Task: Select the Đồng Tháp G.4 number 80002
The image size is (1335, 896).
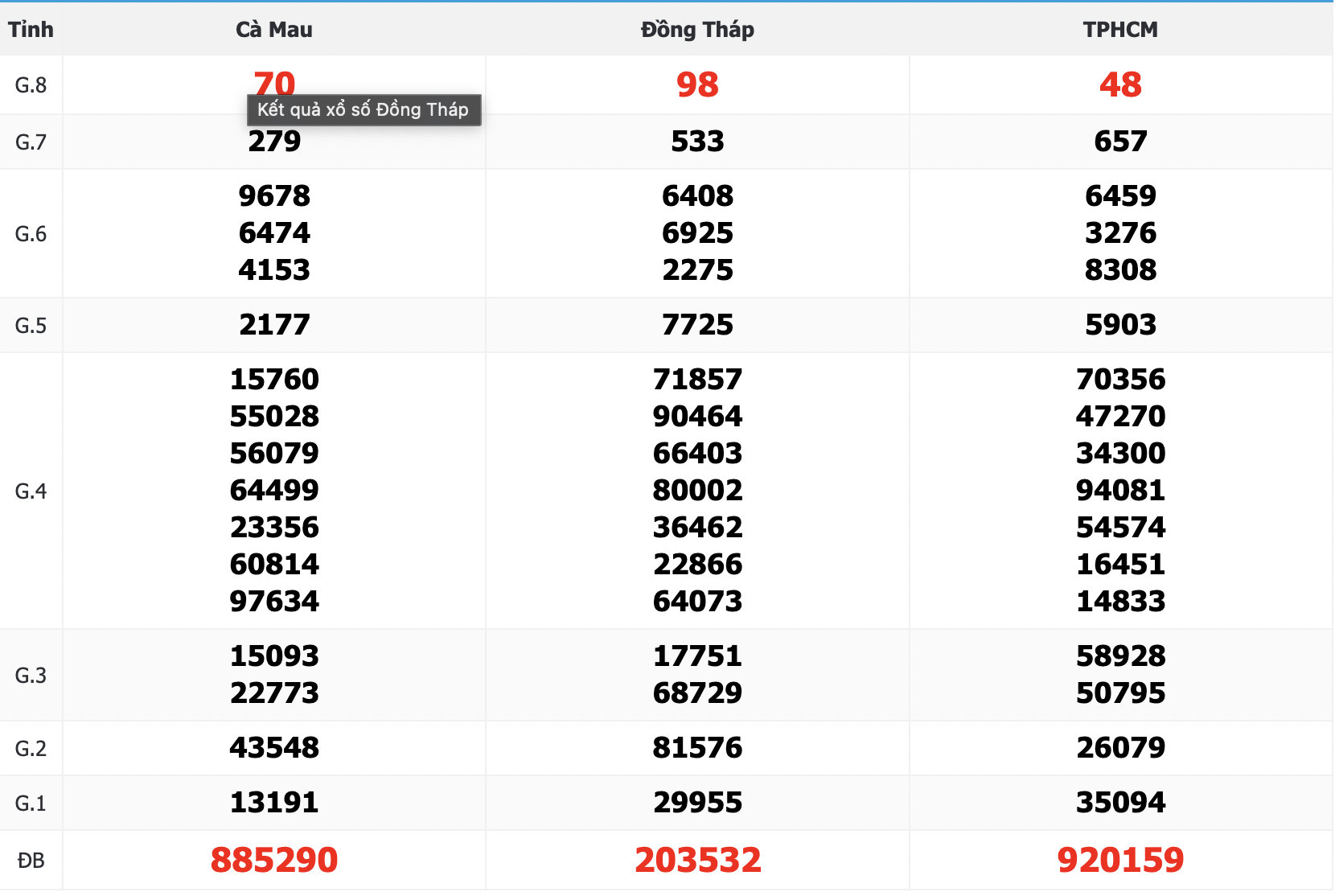Action: click(x=697, y=491)
